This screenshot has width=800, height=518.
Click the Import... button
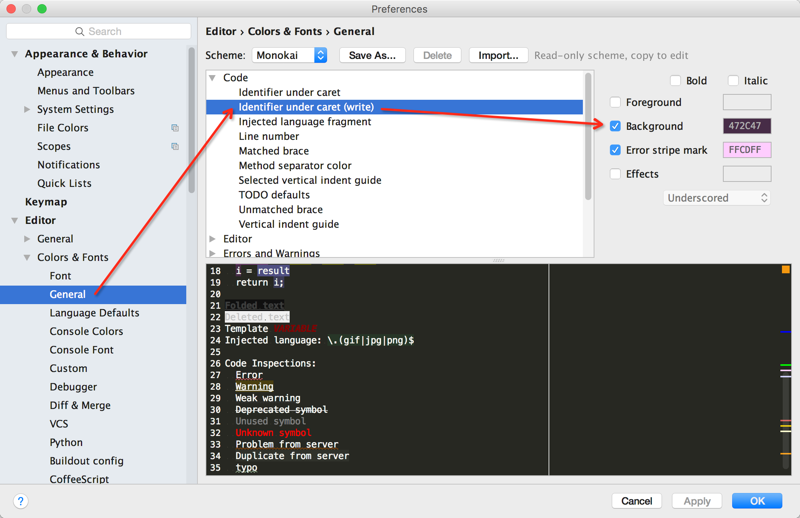pyautogui.click(x=498, y=56)
